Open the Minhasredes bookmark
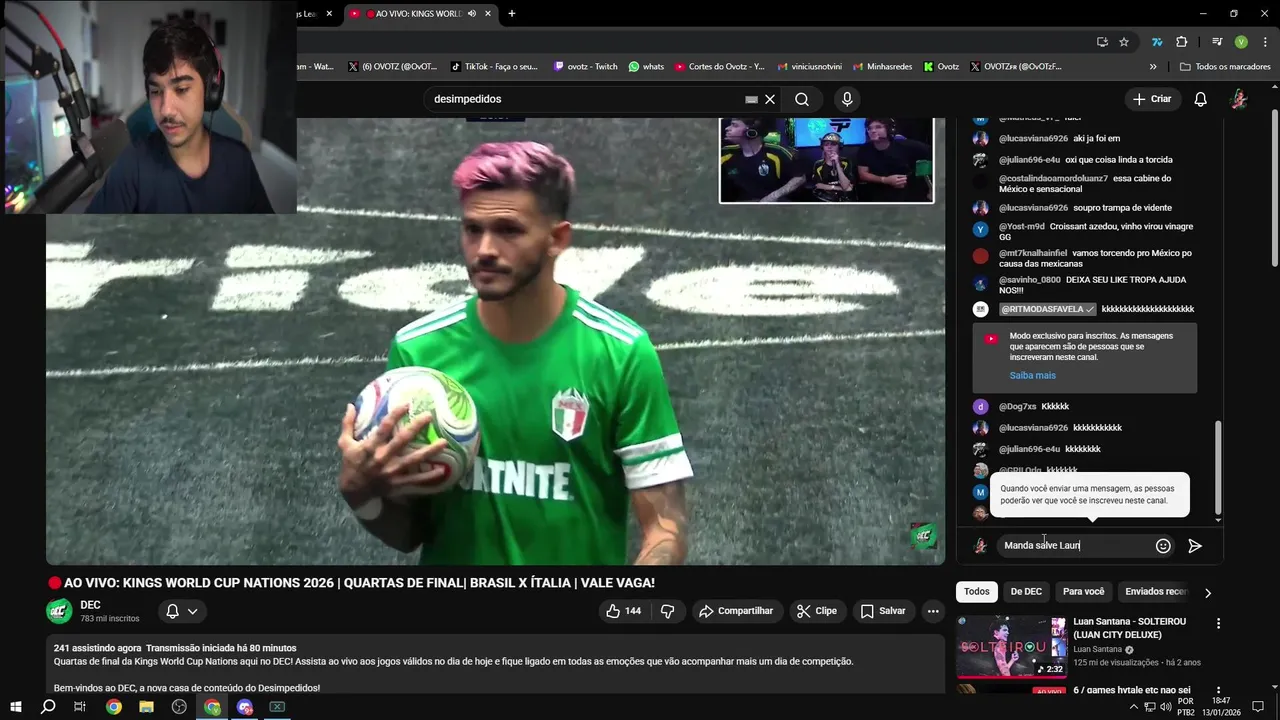The width and height of the screenshot is (1280, 720). tap(881, 67)
